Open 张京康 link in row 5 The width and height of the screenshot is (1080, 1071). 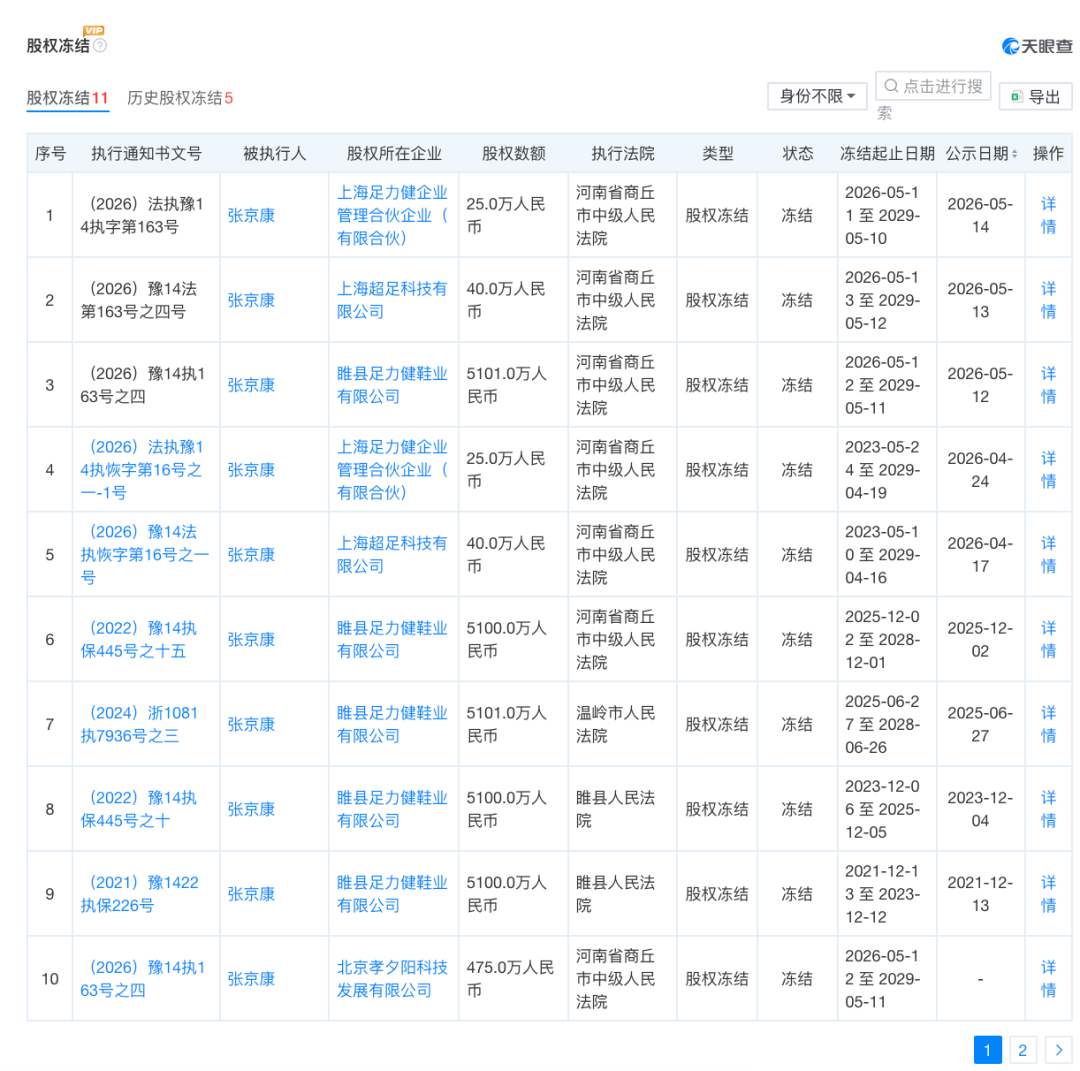pyautogui.click(x=251, y=554)
